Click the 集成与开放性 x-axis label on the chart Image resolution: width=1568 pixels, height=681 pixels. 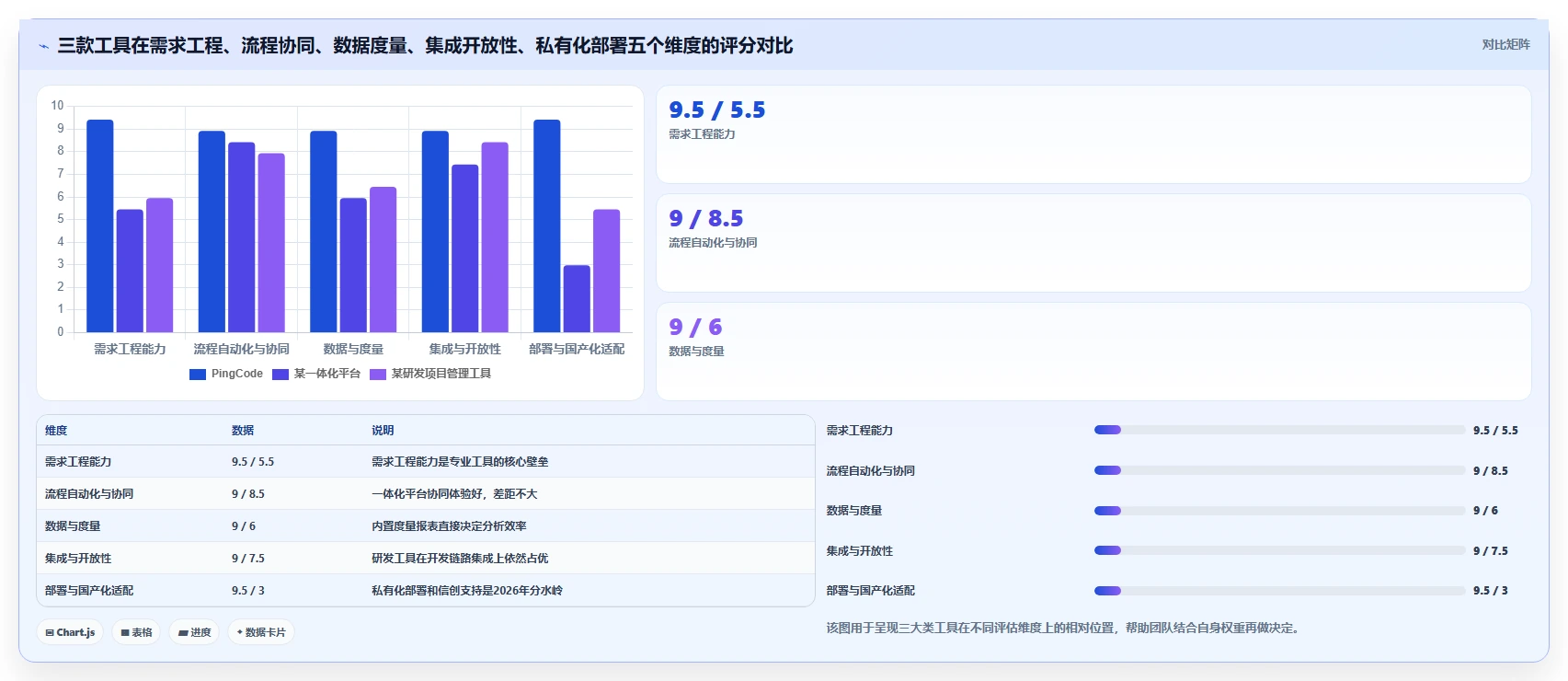point(465,349)
